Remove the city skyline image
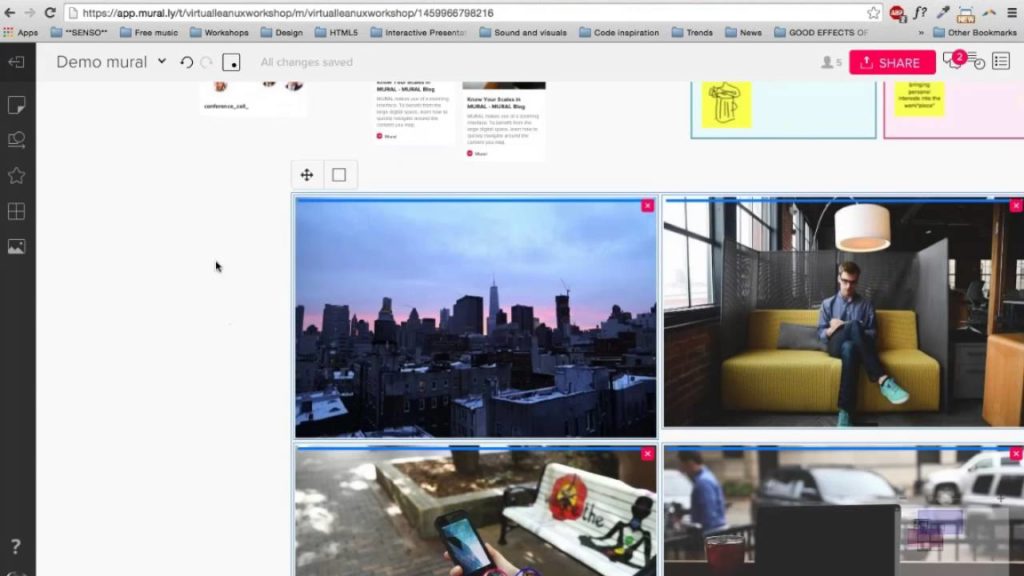The height and width of the screenshot is (576, 1024). tap(647, 205)
